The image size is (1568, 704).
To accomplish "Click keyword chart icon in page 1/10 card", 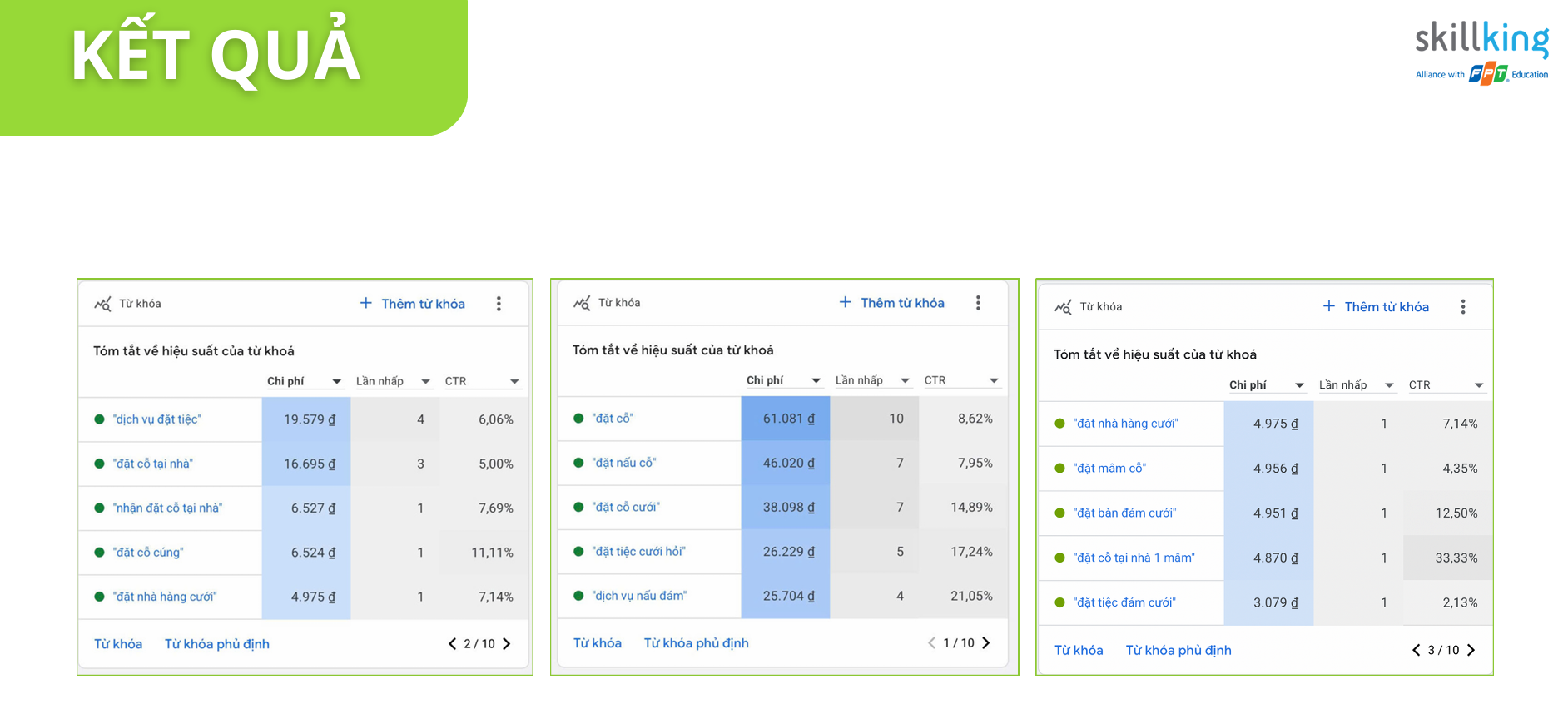I will point(582,303).
